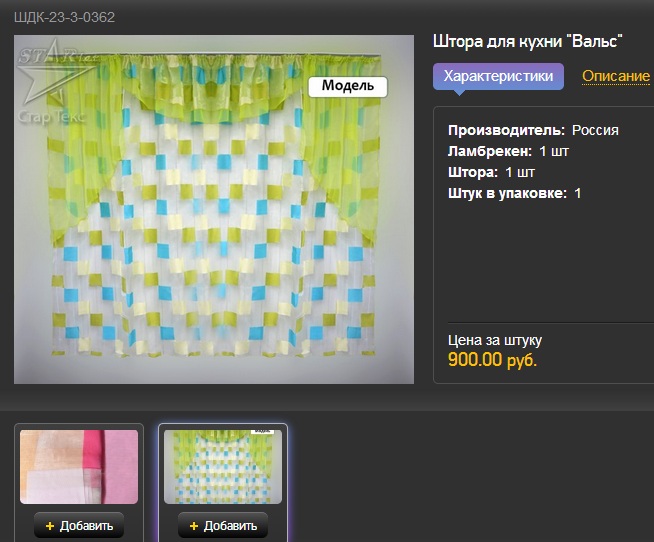Click the price 900.00 руб.
The image size is (654, 542).
pyautogui.click(x=492, y=360)
